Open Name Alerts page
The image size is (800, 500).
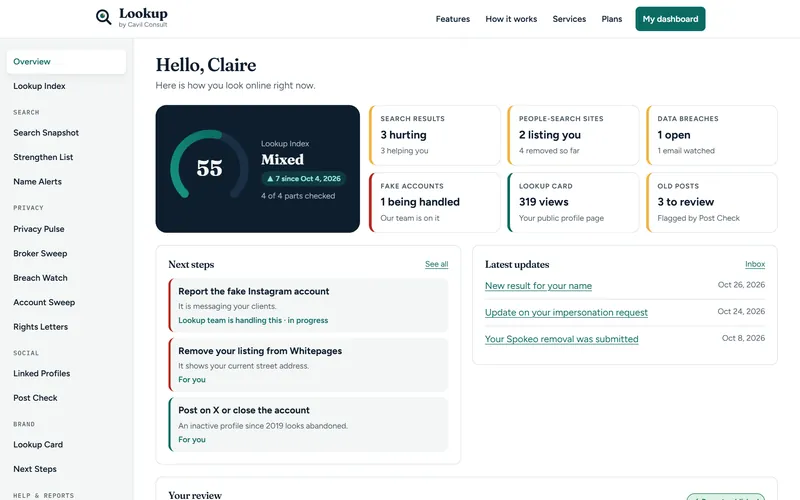pos(66,182)
